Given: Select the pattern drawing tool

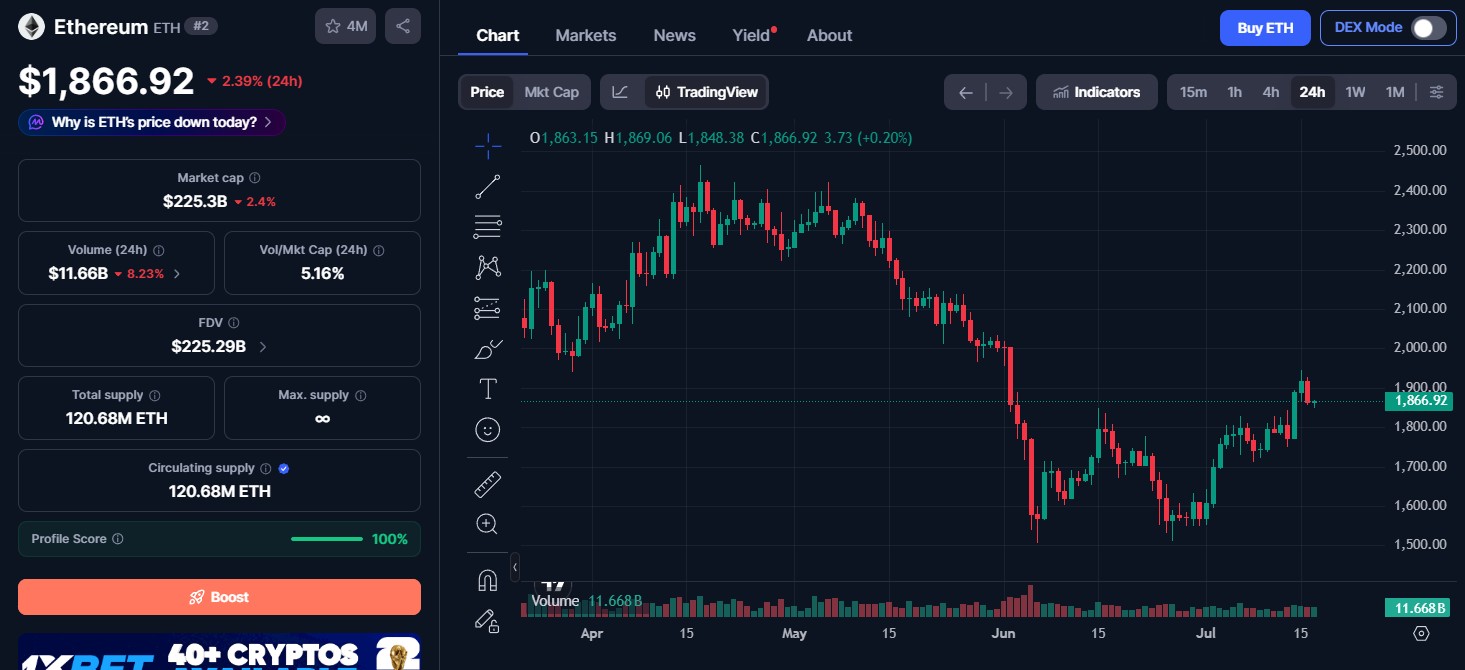Looking at the screenshot, I should (488, 267).
